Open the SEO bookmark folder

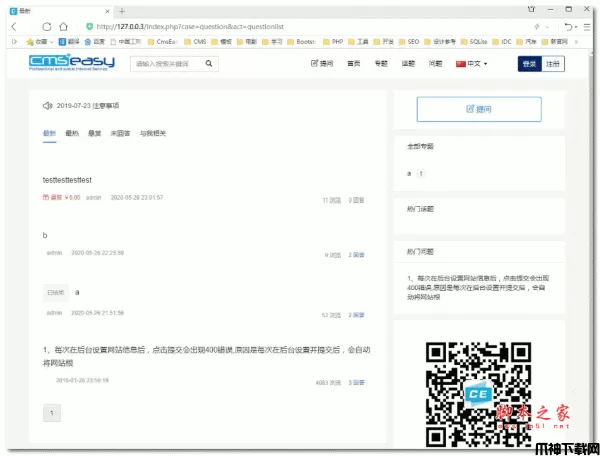click(x=409, y=41)
